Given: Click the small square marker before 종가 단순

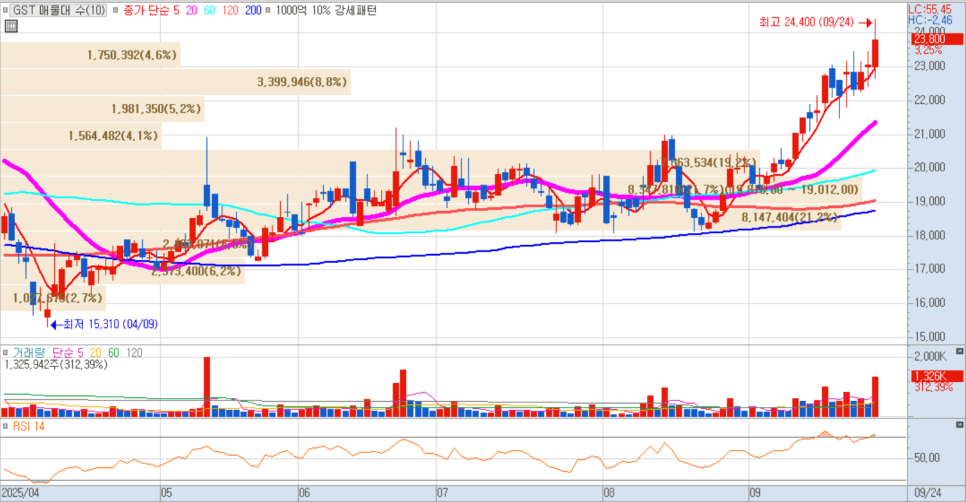Looking at the screenshot, I should coord(115,10).
